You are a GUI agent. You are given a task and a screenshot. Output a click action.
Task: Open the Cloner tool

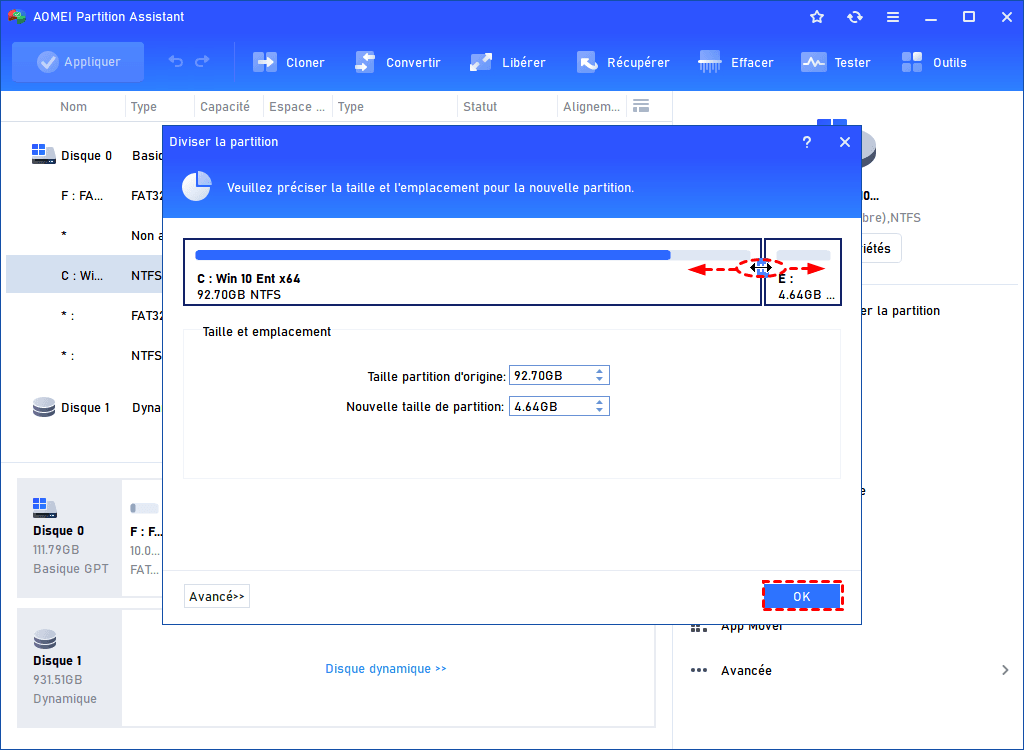coord(289,63)
